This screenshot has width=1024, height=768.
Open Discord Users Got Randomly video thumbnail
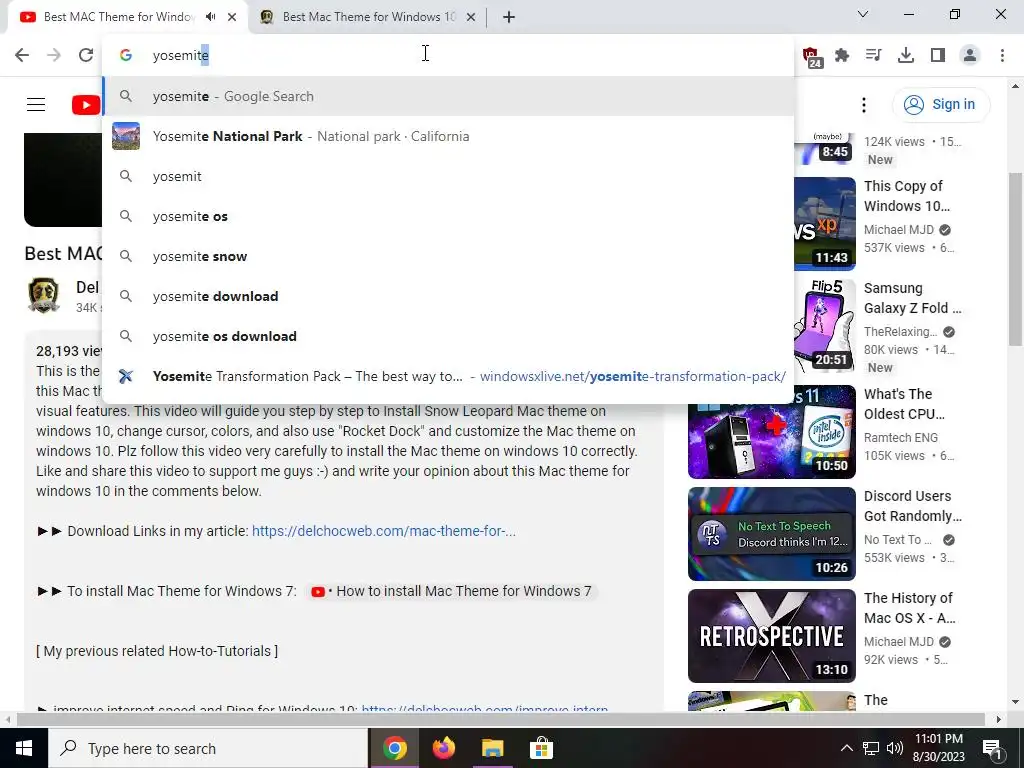click(x=772, y=534)
